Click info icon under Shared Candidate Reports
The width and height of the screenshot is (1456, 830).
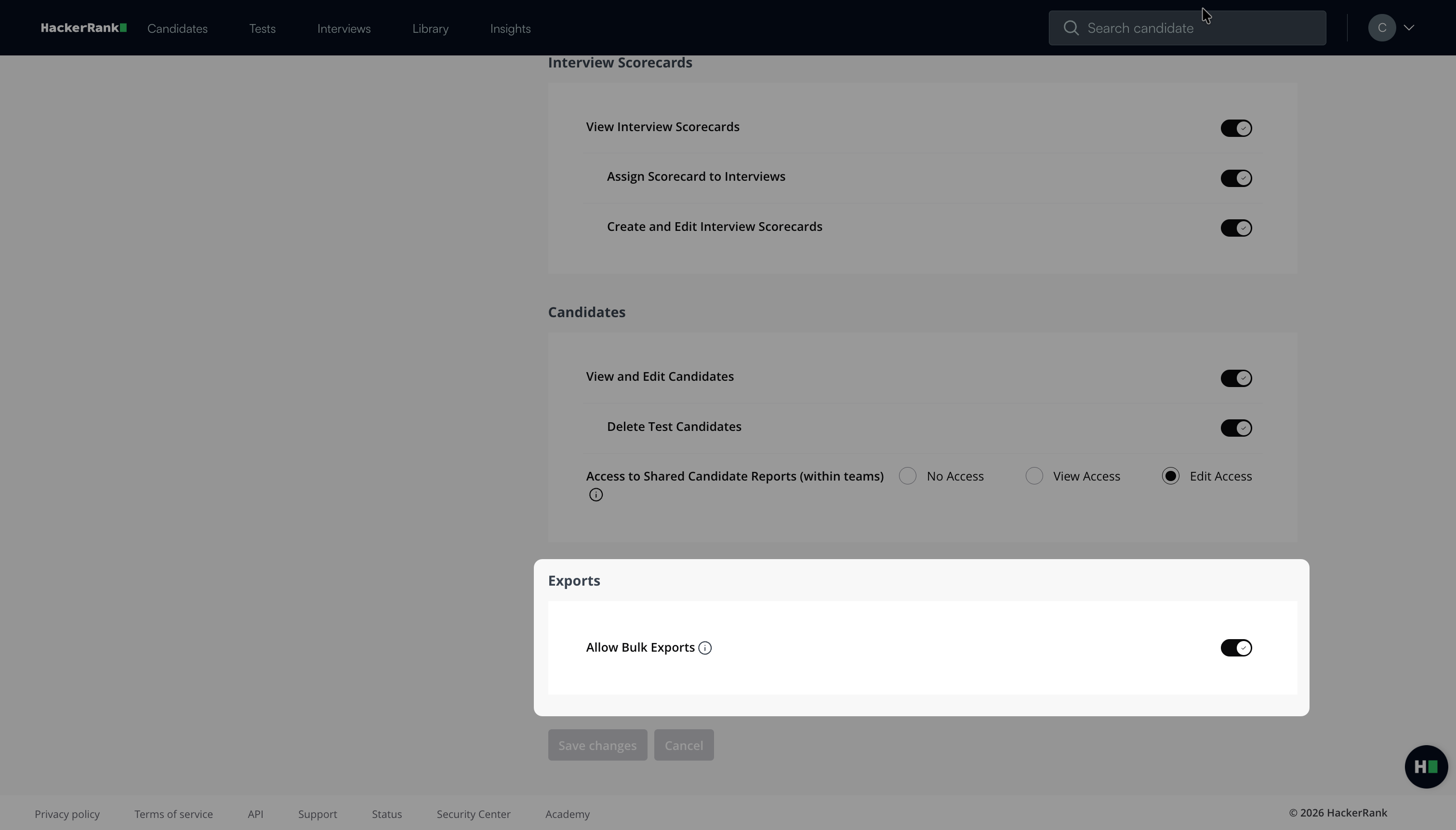[596, 495]
